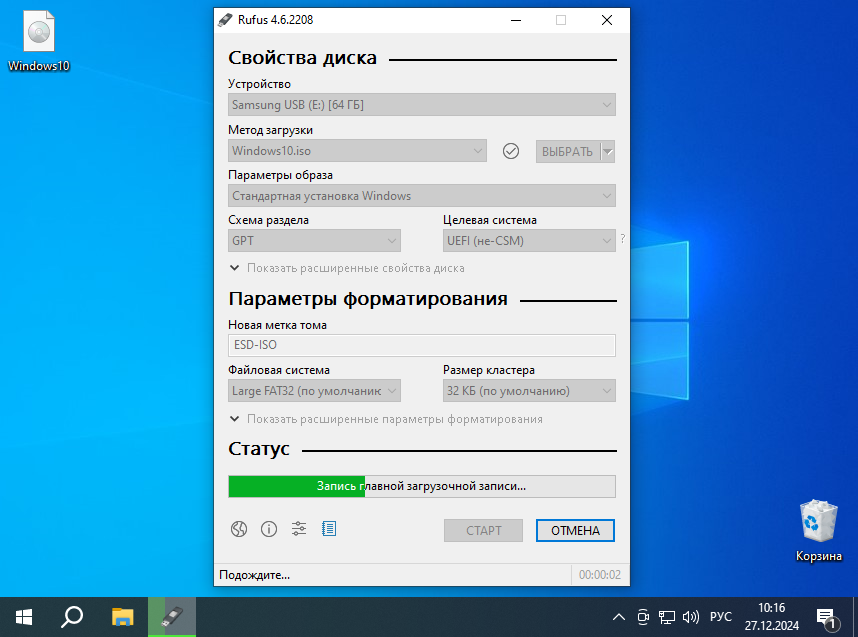Viewport: 858px width, 637px height.
Task: Open the Rufus language selection globe
Action: (239, 529)
